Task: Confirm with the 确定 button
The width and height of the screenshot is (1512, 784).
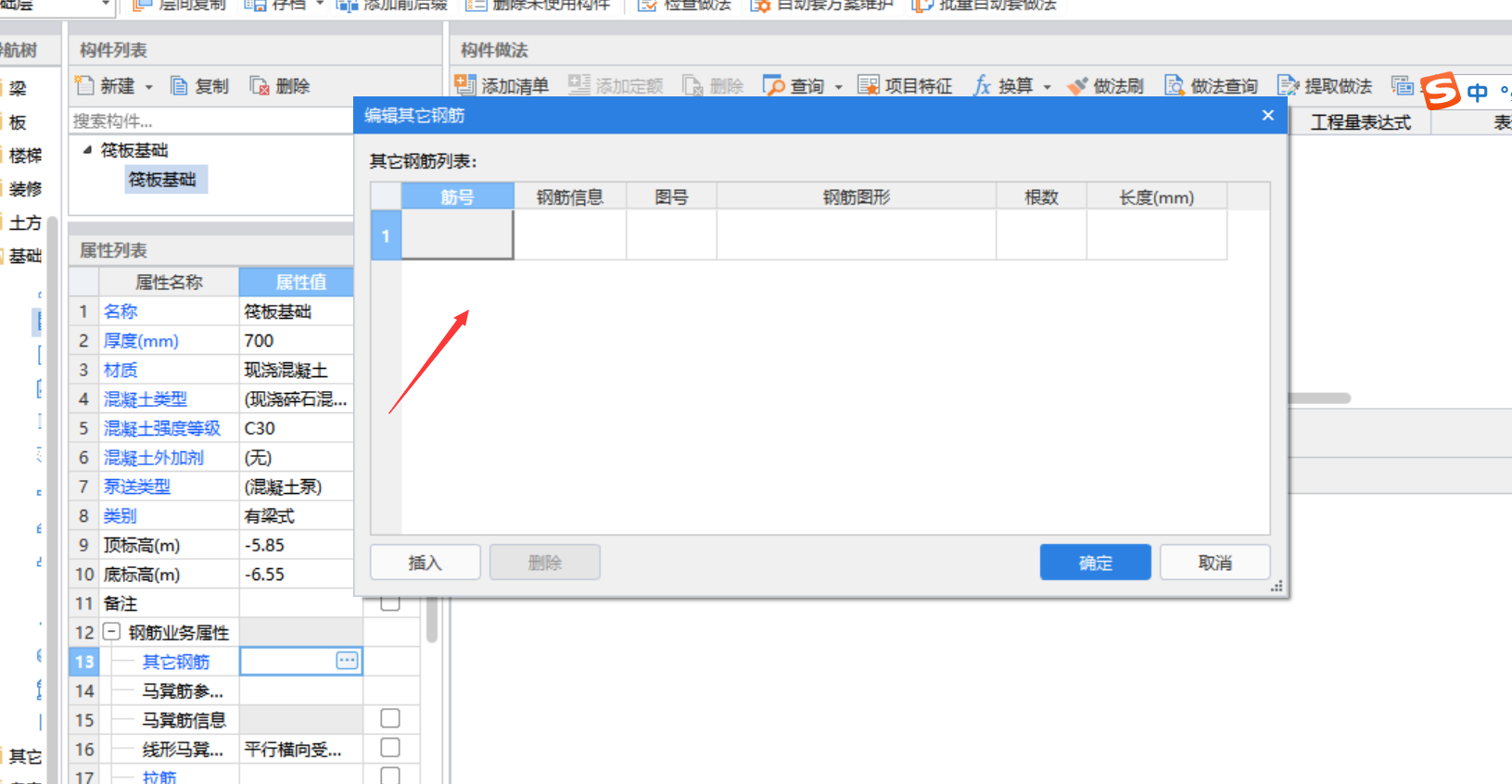Action: tap(1096, 563)
